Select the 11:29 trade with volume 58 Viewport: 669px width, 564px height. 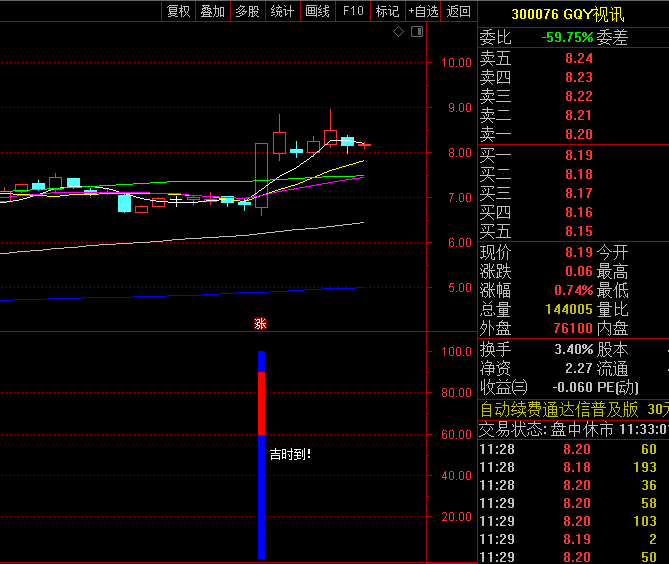click(573, 503)
